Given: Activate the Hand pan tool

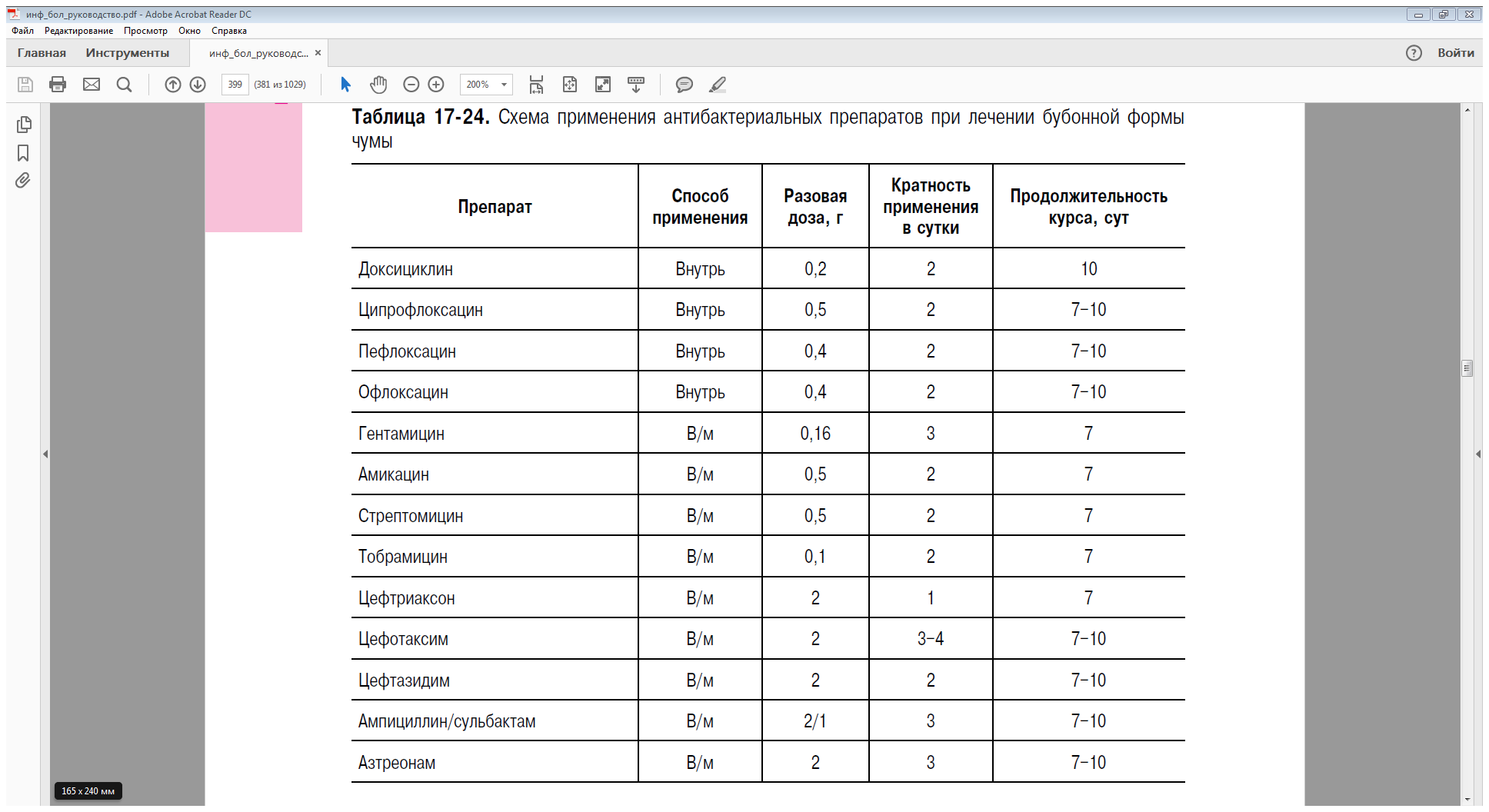Looking at the screenshot, I should 378,85.
